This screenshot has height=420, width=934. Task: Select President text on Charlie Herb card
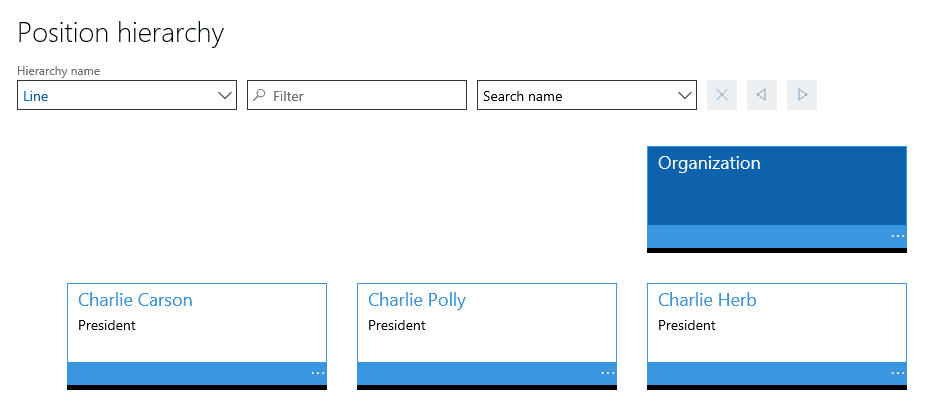point(687,325)
